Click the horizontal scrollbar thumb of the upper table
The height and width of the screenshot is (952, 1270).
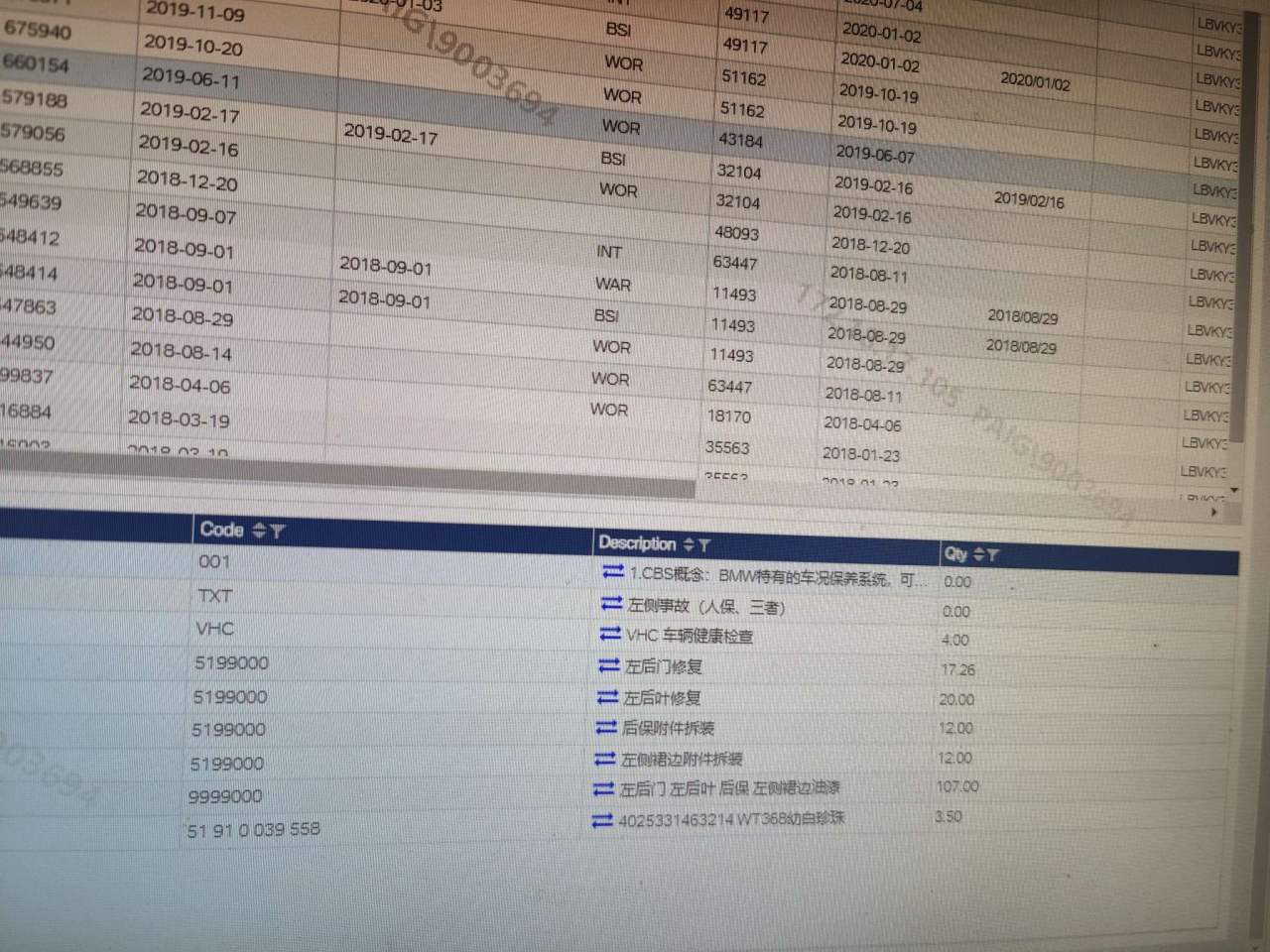(347, 475)
